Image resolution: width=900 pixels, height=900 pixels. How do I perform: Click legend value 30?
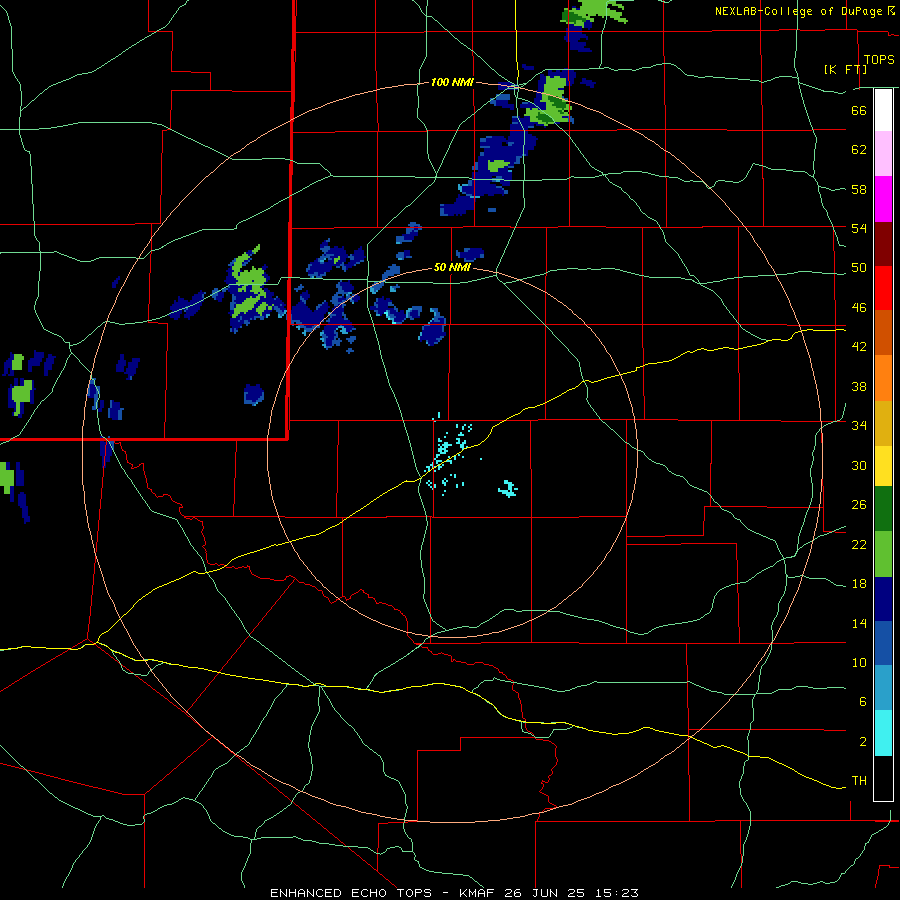pos(859,465)
